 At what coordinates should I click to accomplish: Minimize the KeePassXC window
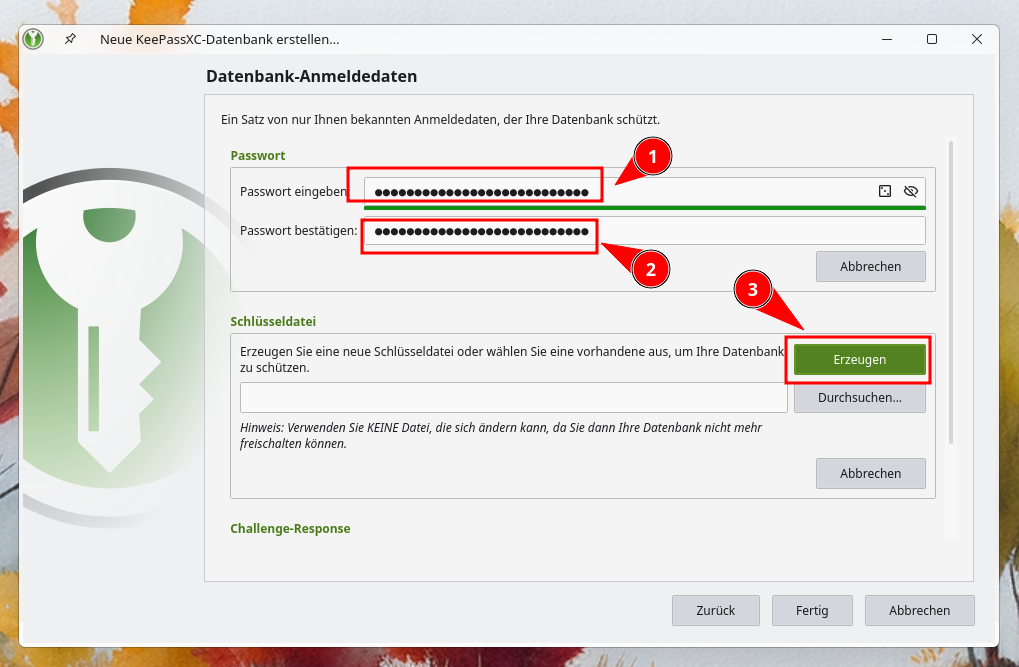tap(886, 39)
